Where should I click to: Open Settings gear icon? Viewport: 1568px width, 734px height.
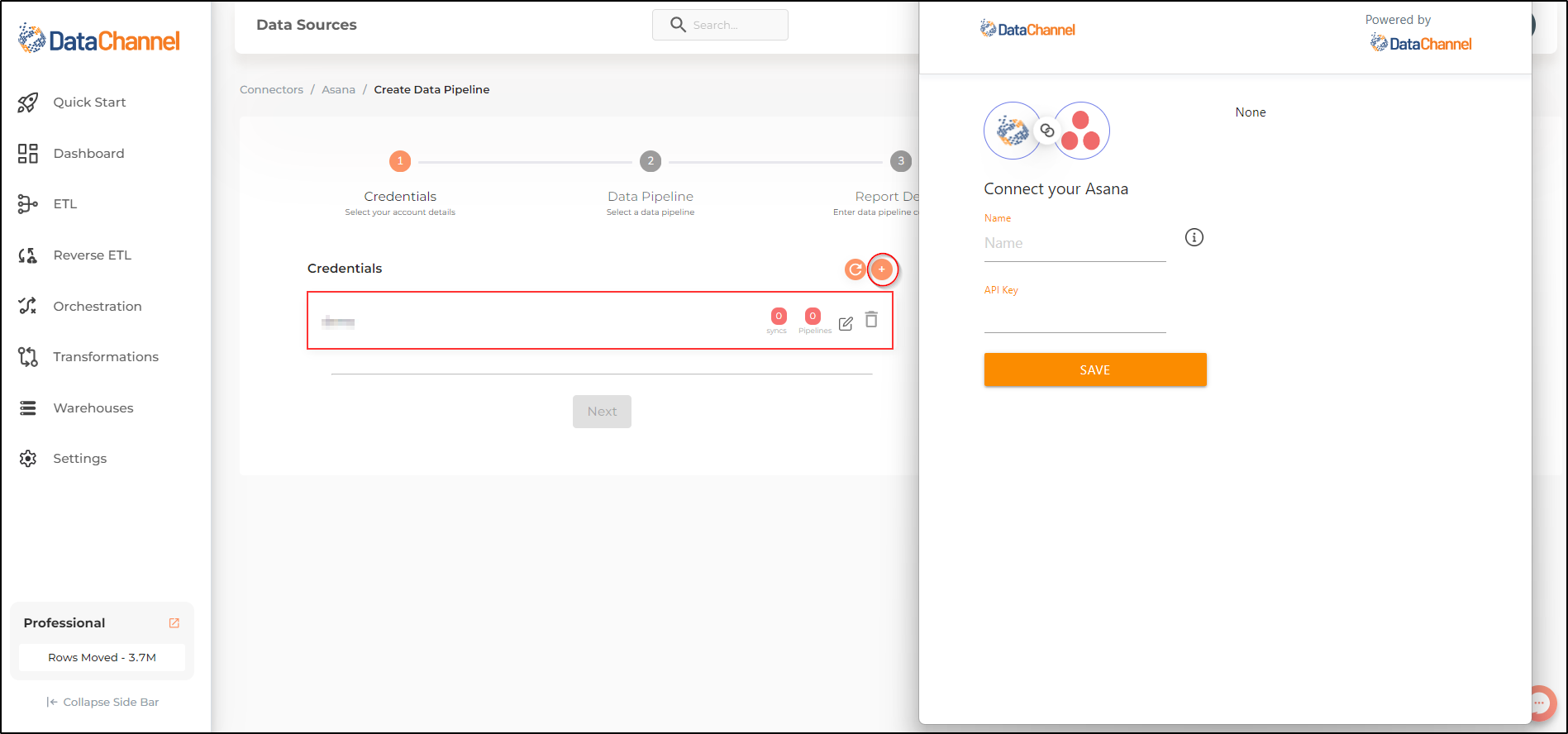28,459
